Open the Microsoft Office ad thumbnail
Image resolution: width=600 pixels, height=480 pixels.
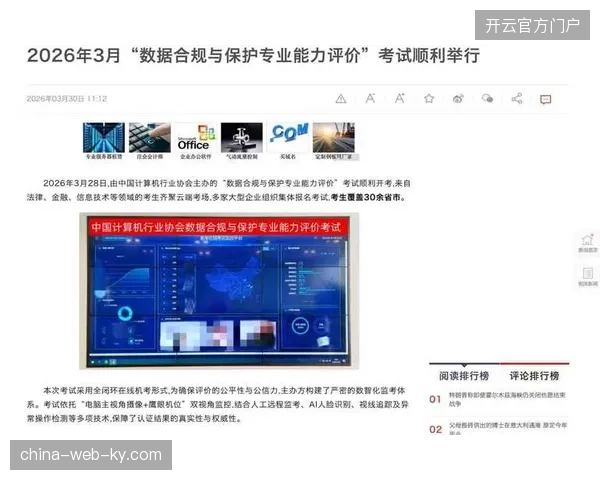pyautogui.click(x=196, y=138)
